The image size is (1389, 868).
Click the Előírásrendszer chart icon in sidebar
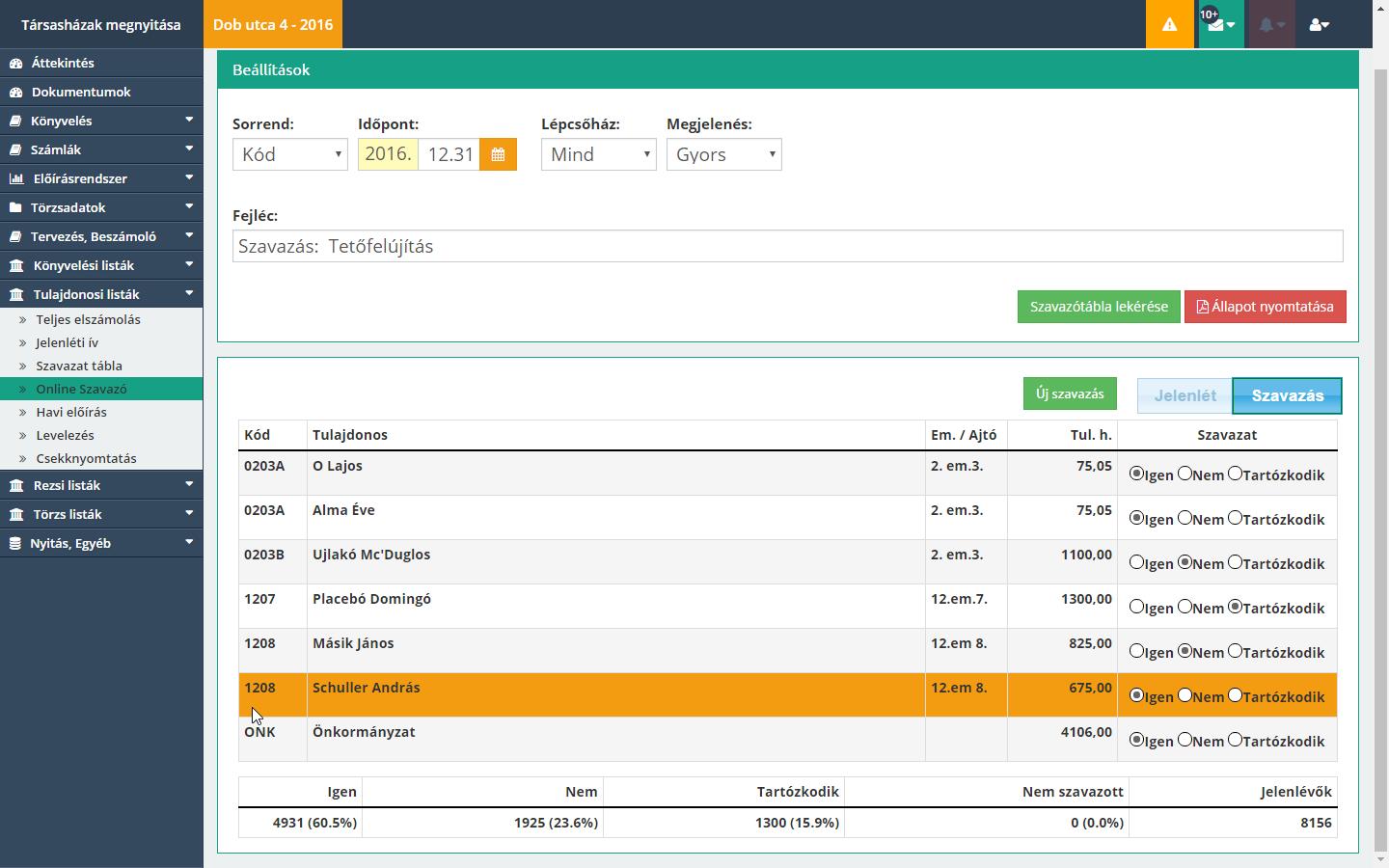[16, 178]
